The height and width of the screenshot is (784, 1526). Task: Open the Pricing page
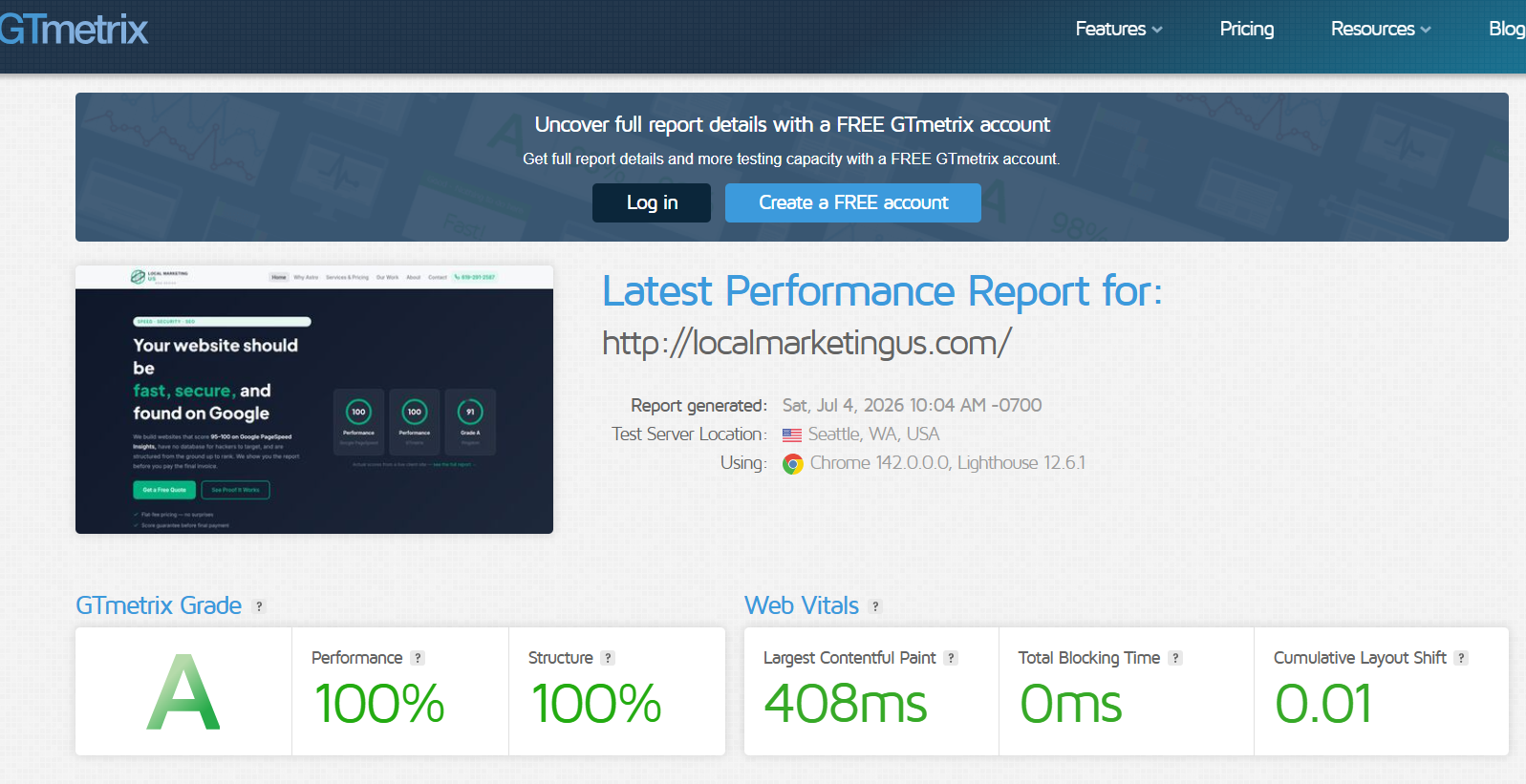pos(1246,29)
